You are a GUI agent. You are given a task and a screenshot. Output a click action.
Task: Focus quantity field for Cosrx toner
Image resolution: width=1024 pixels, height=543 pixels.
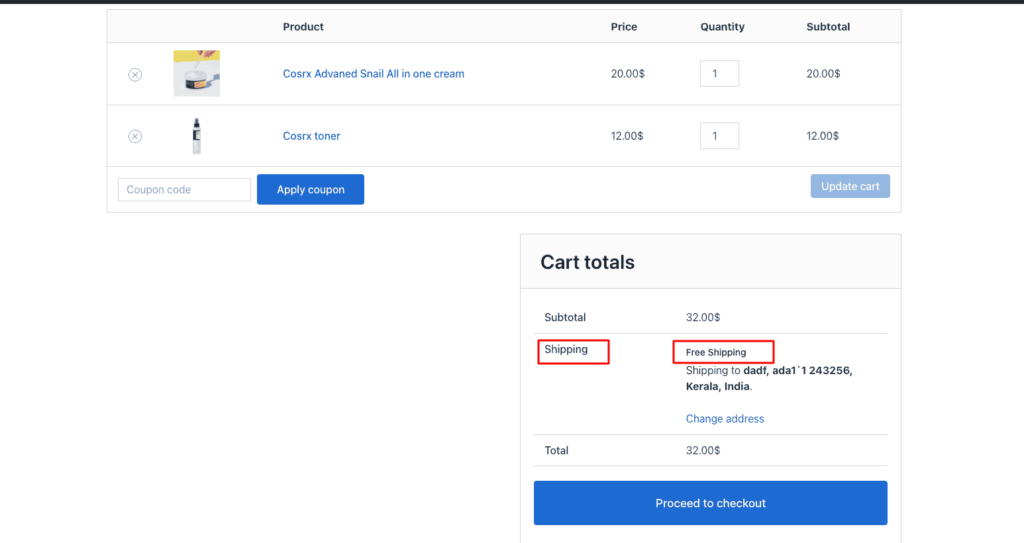click(x=719, y=135)
